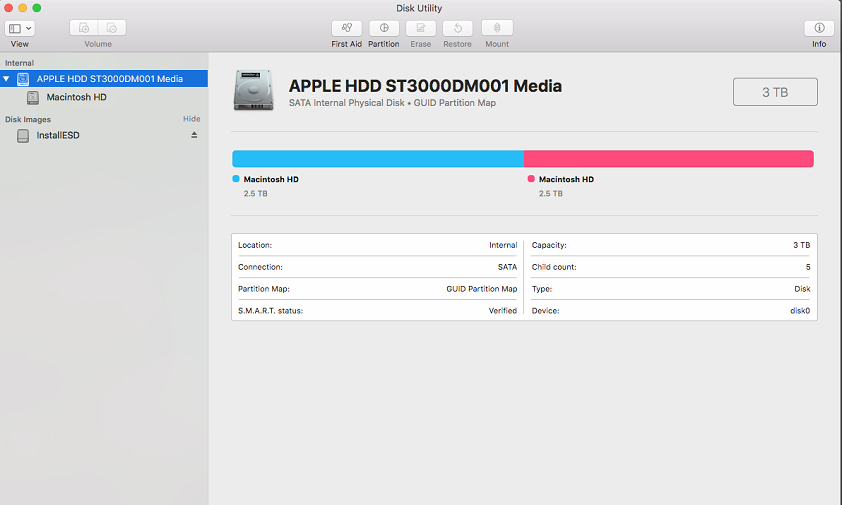842x505 pixels.
Task: Click the 'Location:' label
Action: 255,245
